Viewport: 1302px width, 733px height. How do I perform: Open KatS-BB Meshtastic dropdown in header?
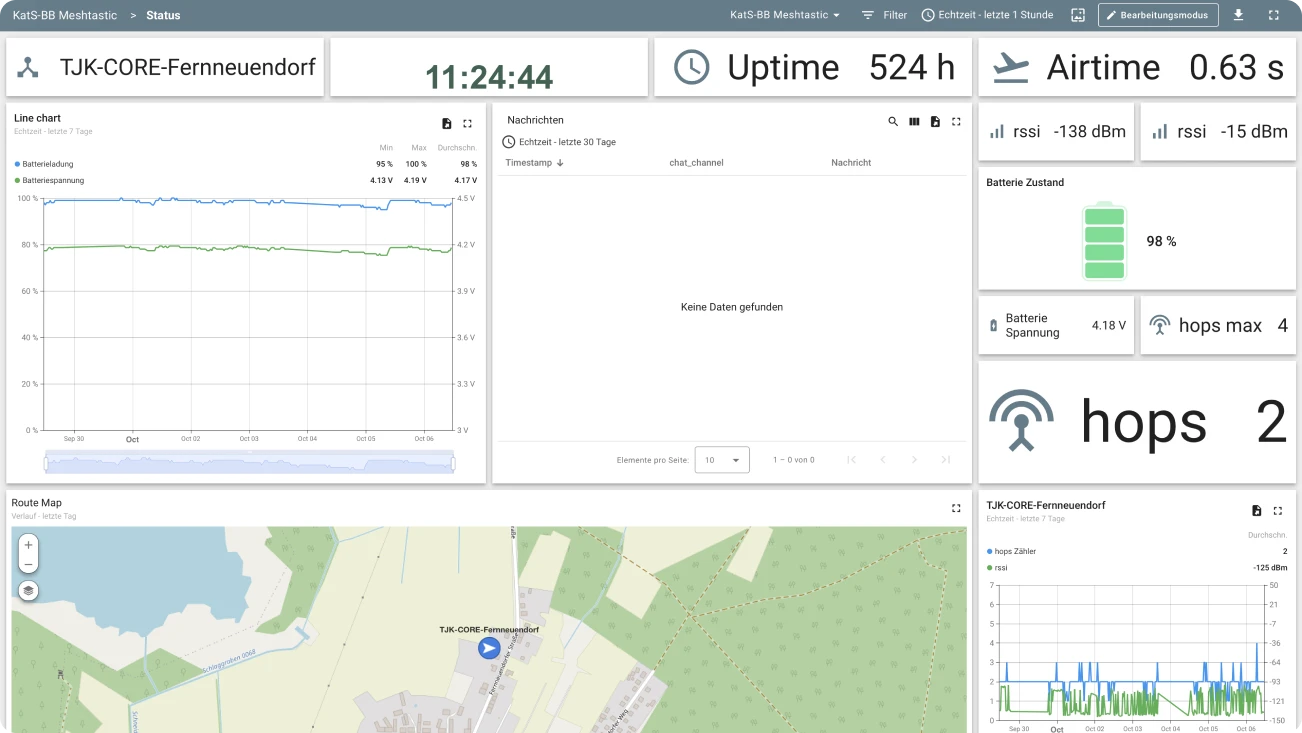tap(785, 15)
